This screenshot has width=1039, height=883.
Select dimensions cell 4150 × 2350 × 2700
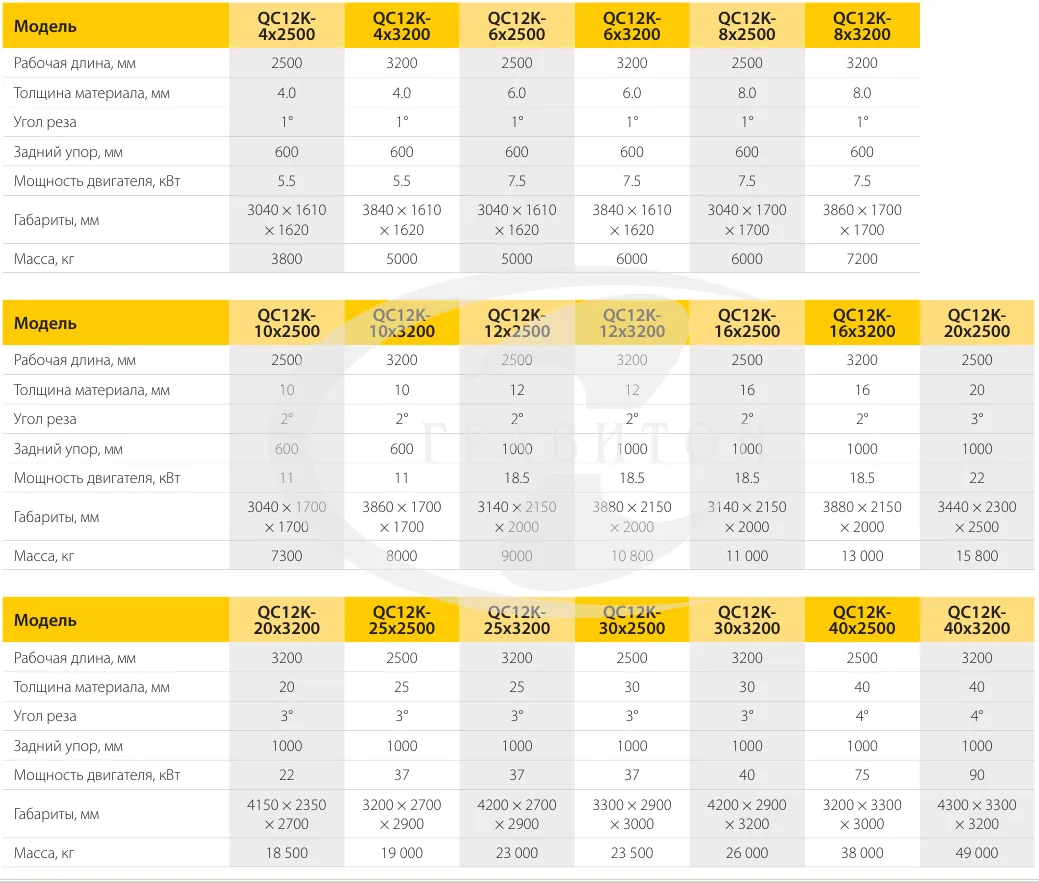(287, 814)
